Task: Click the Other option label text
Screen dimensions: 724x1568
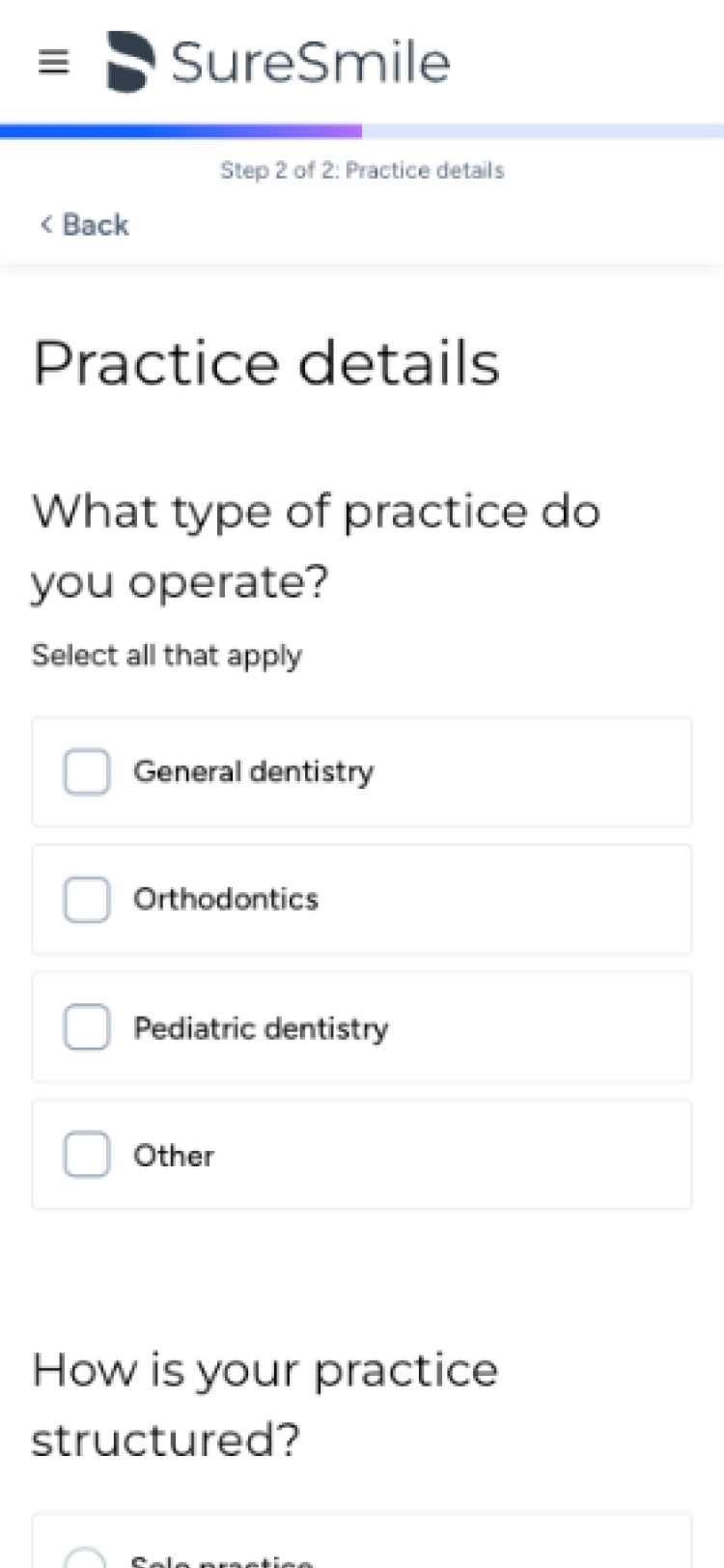Action: point(174,1156)
